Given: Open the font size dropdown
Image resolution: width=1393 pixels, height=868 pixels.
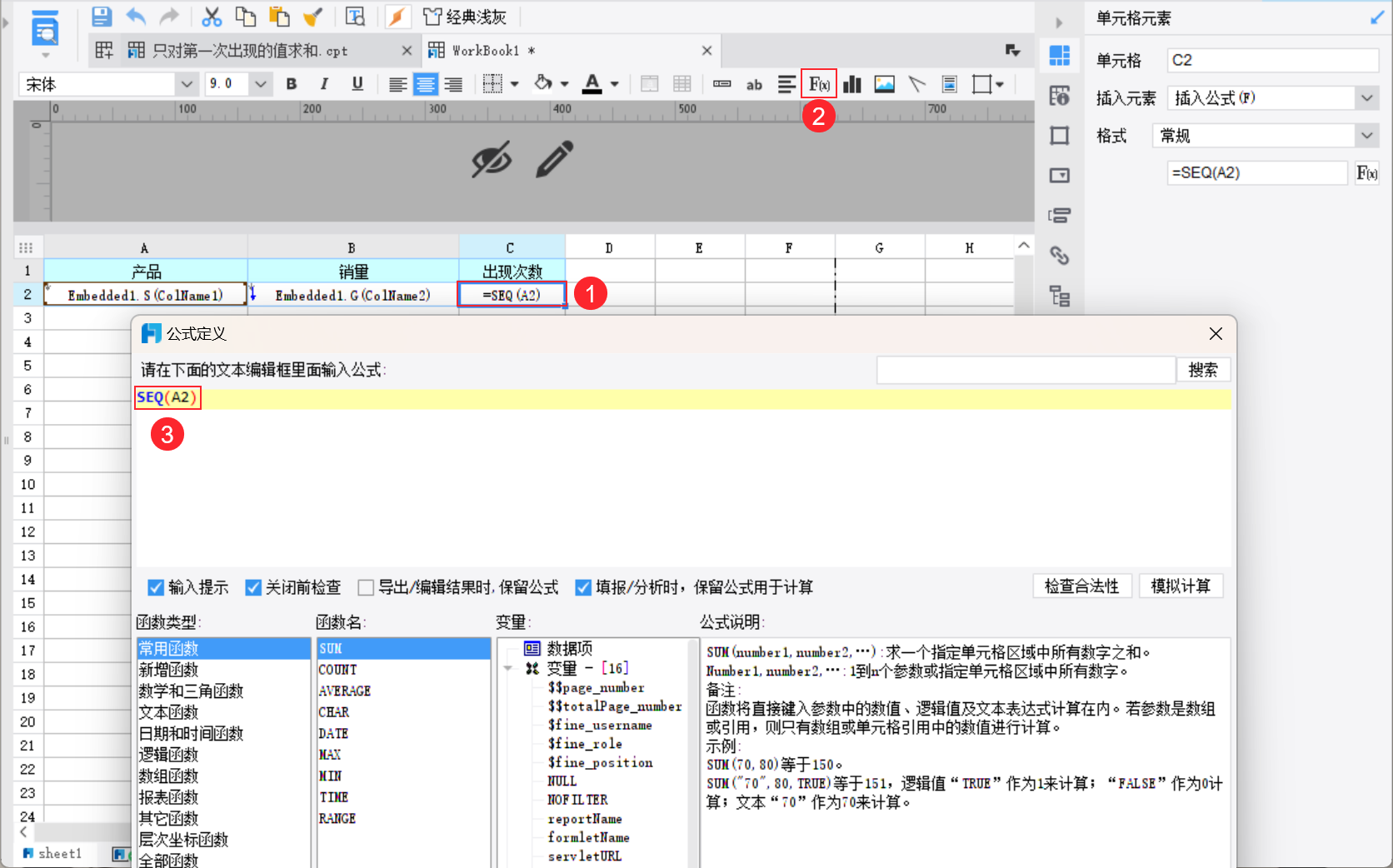Looking at the screenshot, I should tap(261, 84).
